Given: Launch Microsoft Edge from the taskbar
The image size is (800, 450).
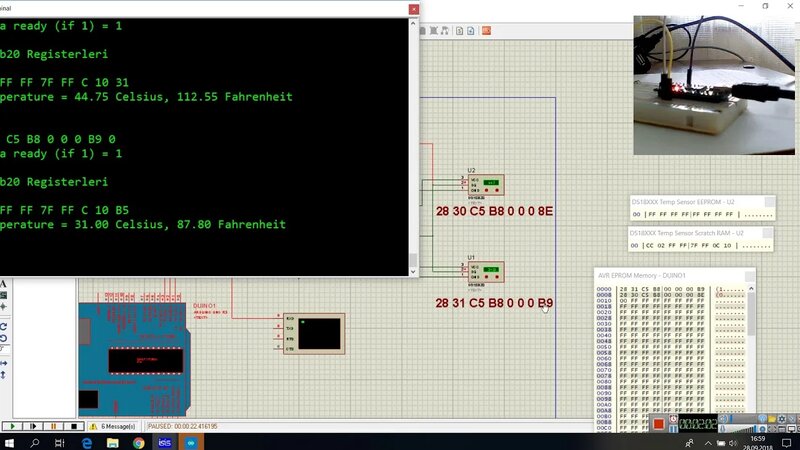Looking at the screenshot, I should [x=87, y=442].
